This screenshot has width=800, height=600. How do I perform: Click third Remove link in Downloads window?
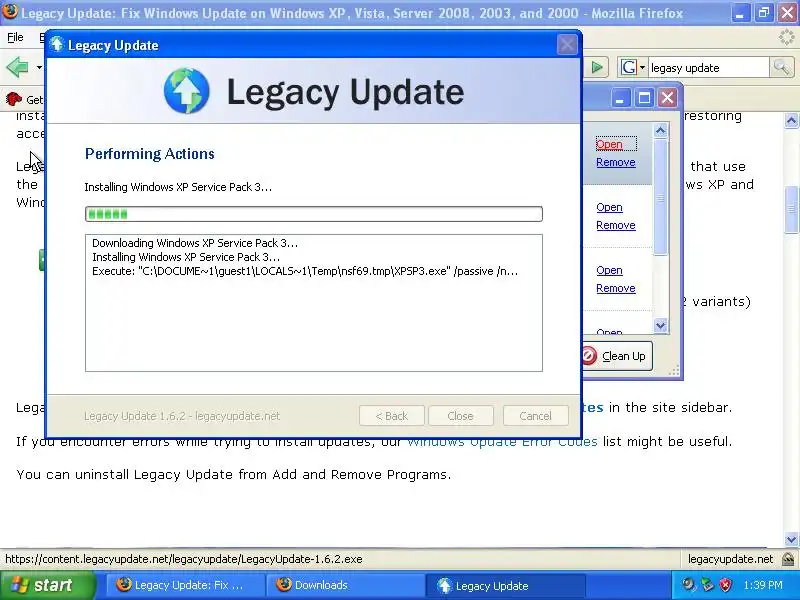[616, 288]
